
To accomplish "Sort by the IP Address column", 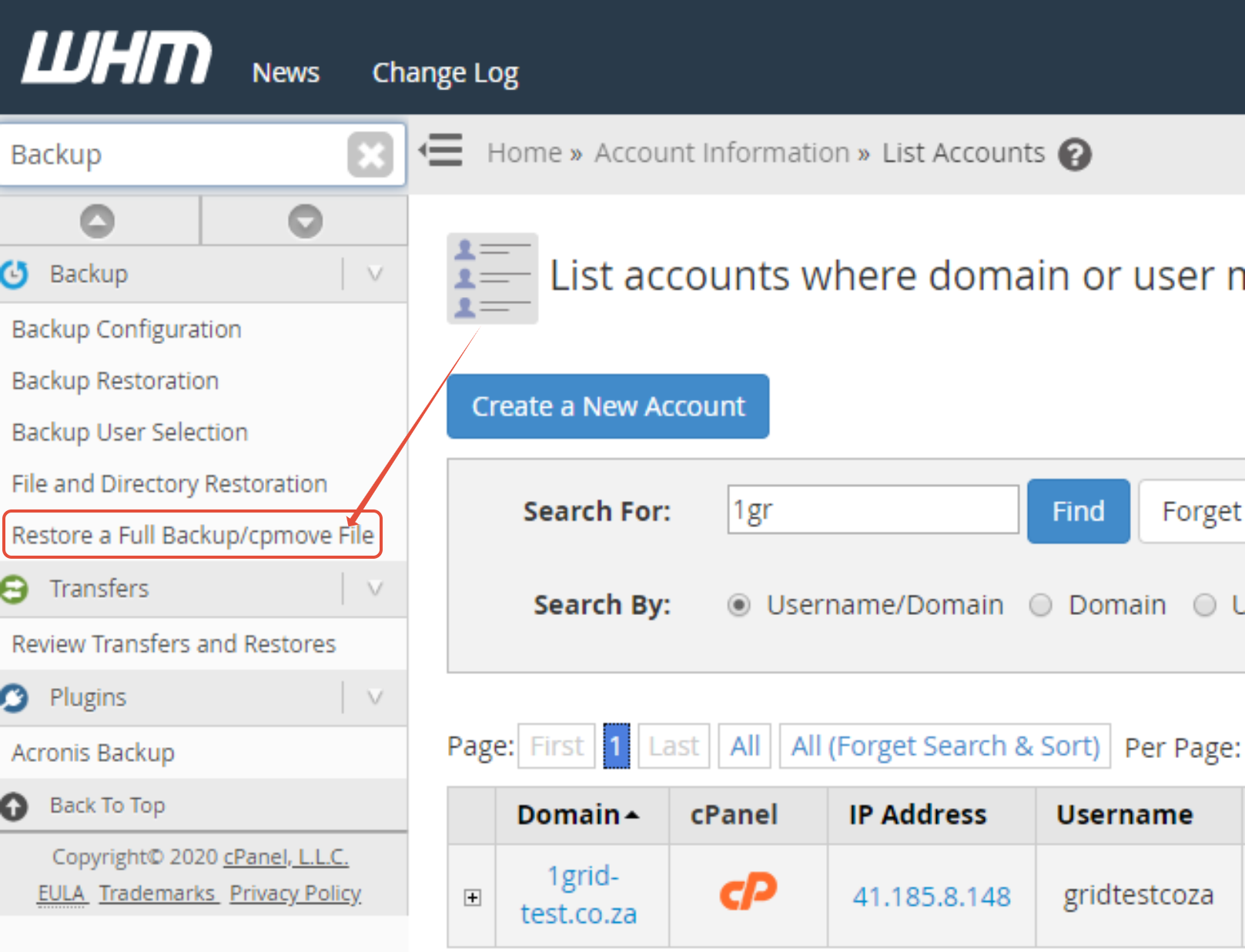I will click(x=918, y=815).
